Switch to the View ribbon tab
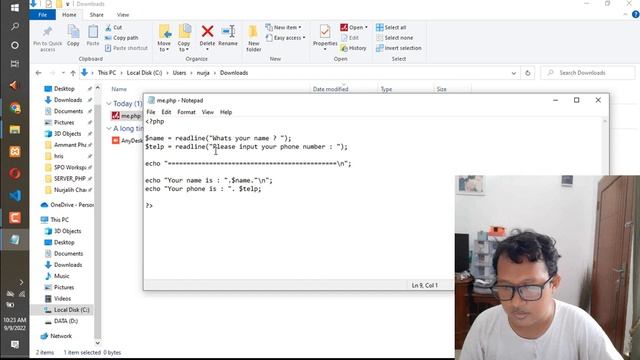Screen dimensions: 640x360 click(122, 15)
